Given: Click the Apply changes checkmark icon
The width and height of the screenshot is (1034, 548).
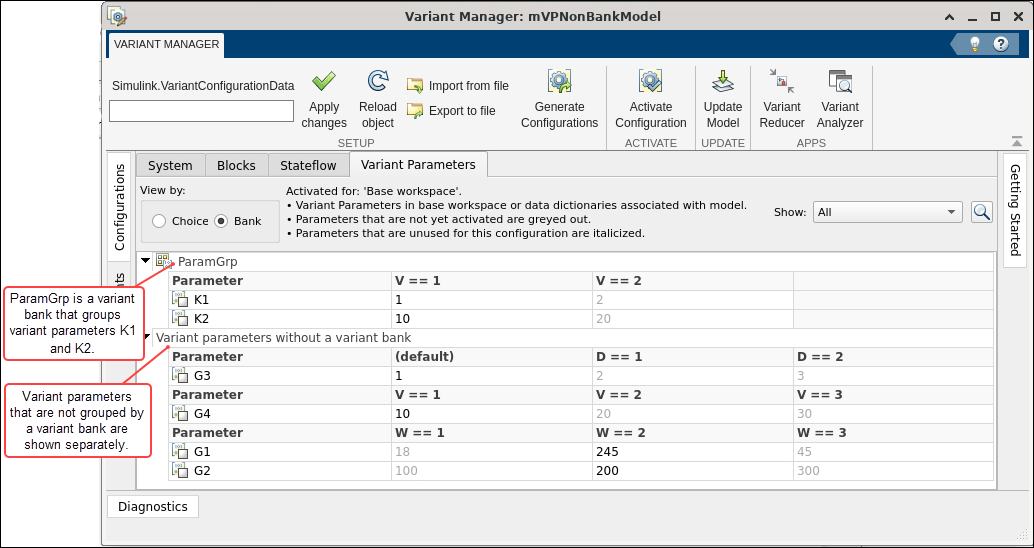Looking at the screenshot, I should [323, 82].
